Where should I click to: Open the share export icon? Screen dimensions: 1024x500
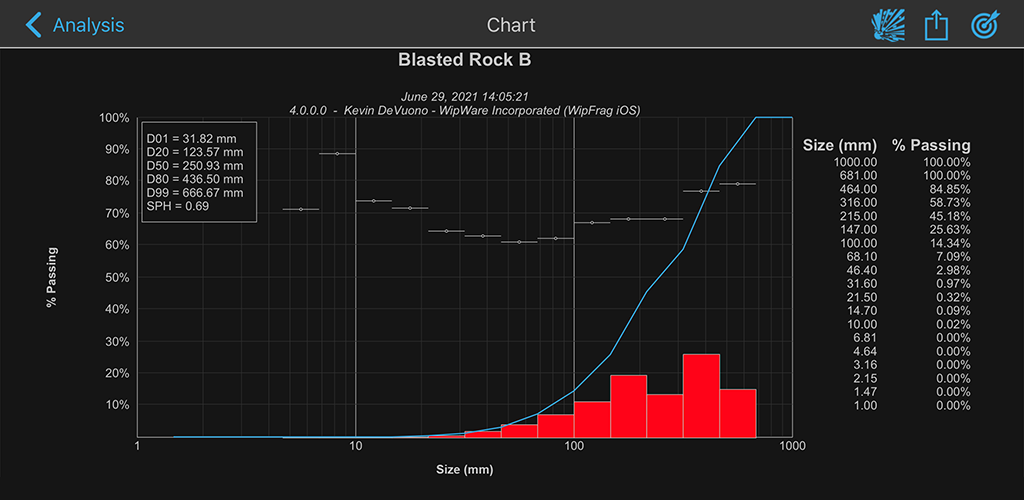pyautogui.click(x=936, y=25)
